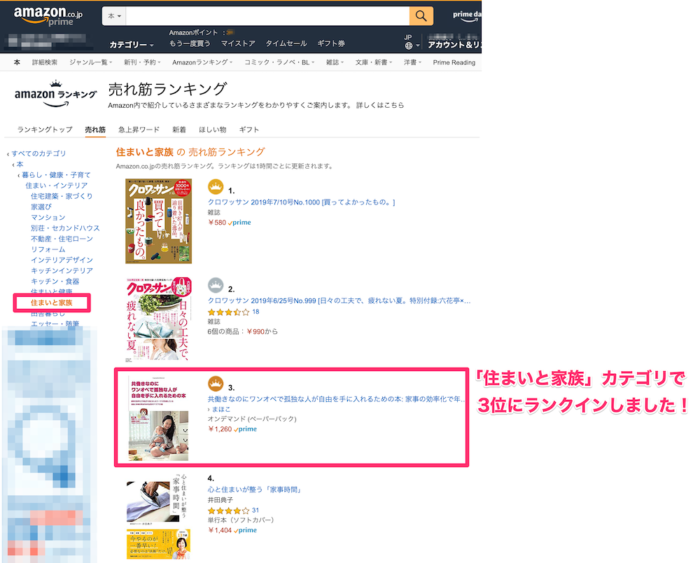The image size is (700, 563).
Task: Open the 心と住まいが整う「家事時間」 title link
Action: pyautogui.click(x=254, y=490)
